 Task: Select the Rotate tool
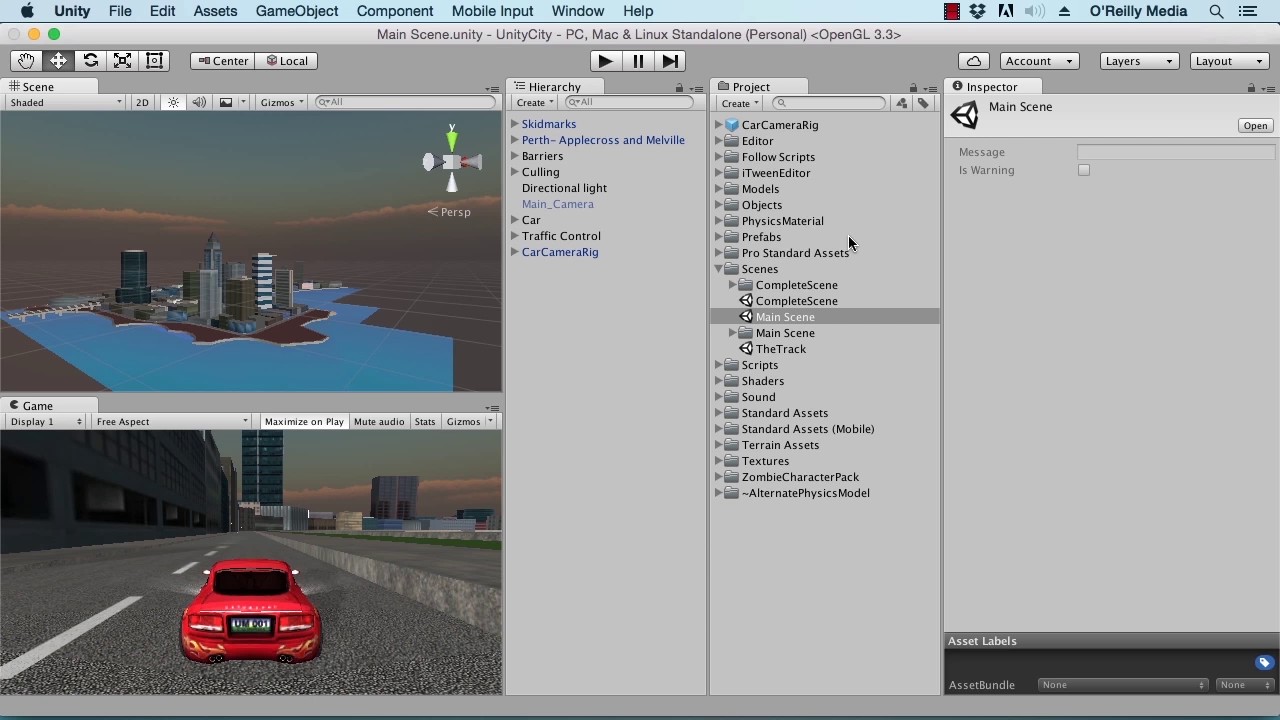(x=90, y=61)
